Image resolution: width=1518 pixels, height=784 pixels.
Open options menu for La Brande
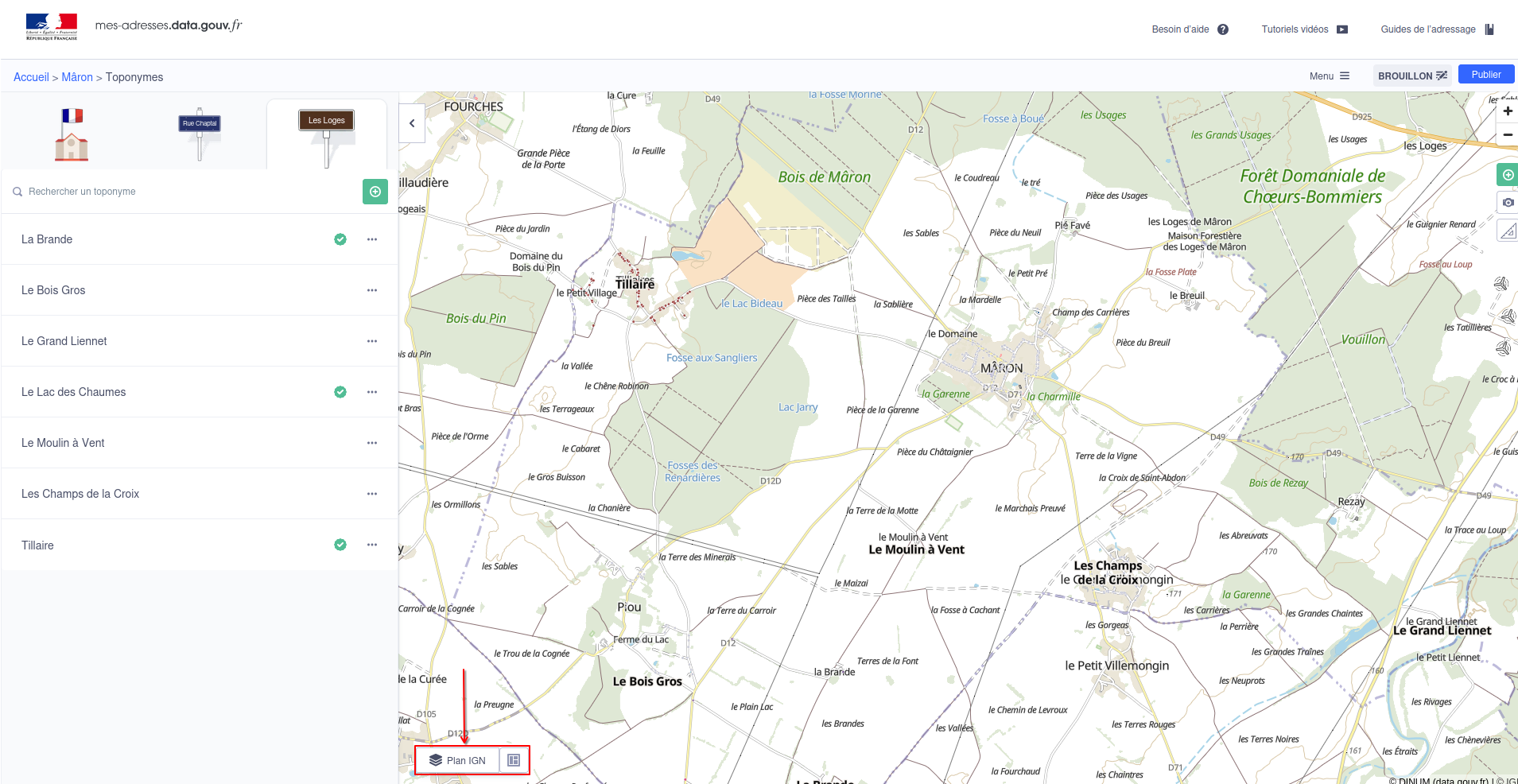[372, 239]
